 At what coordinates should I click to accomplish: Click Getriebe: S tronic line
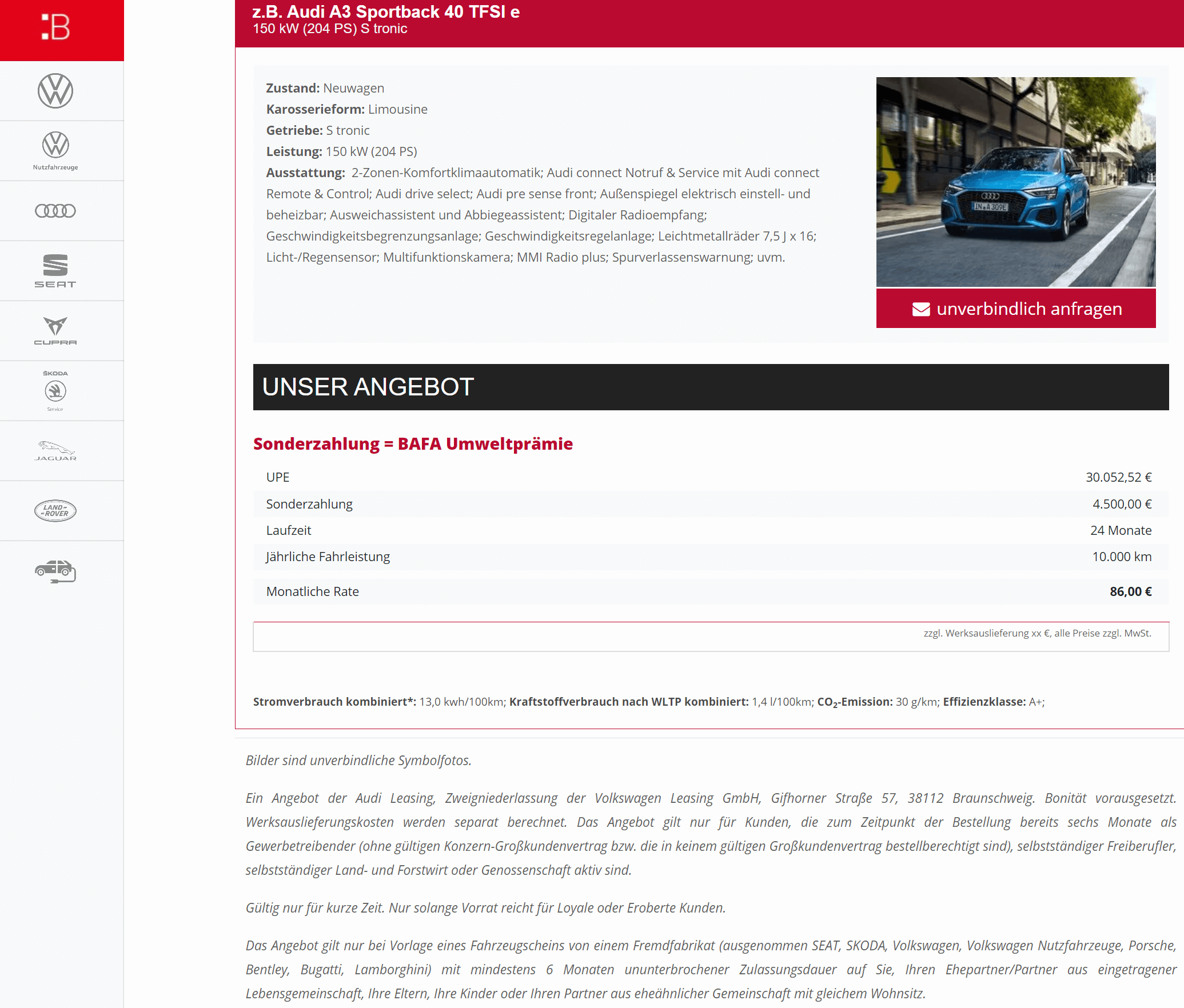pos(318,130)
